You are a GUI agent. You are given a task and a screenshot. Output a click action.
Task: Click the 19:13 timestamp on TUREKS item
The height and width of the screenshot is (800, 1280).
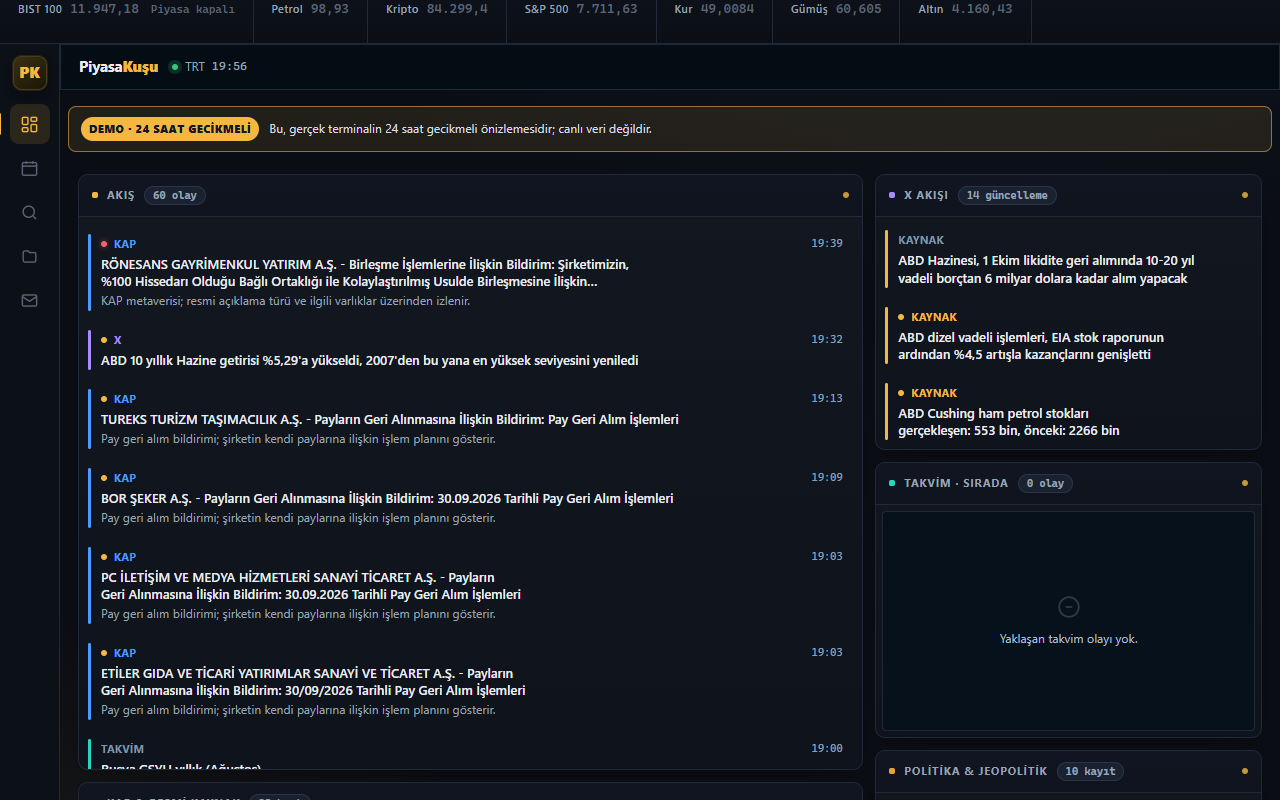pos(827,398)
